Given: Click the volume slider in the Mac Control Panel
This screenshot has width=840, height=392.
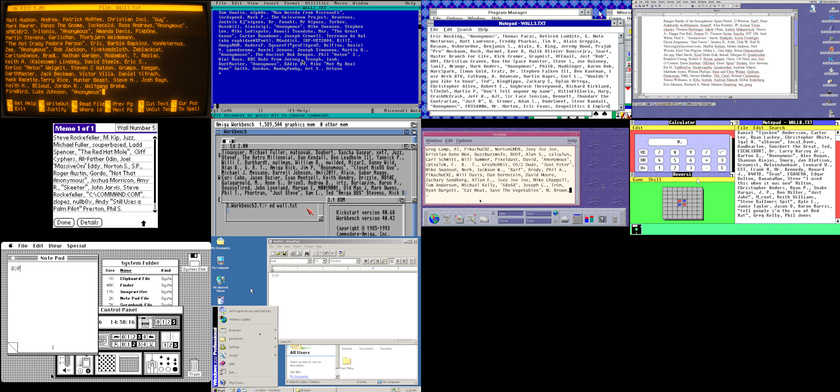Looking at the screenshot, I should [68, 360].
